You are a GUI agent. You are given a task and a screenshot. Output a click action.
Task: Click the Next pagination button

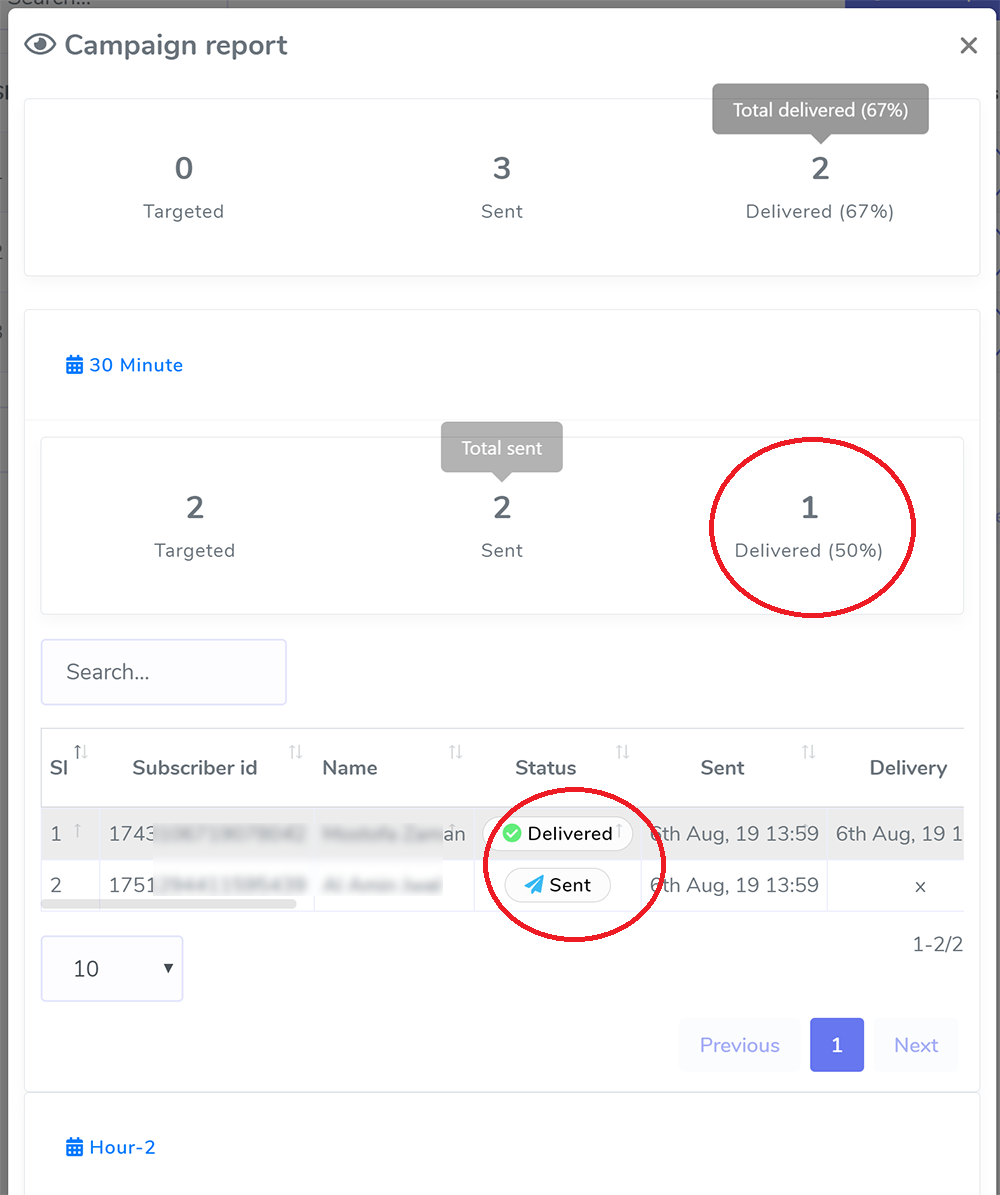tap(915, 1044)
